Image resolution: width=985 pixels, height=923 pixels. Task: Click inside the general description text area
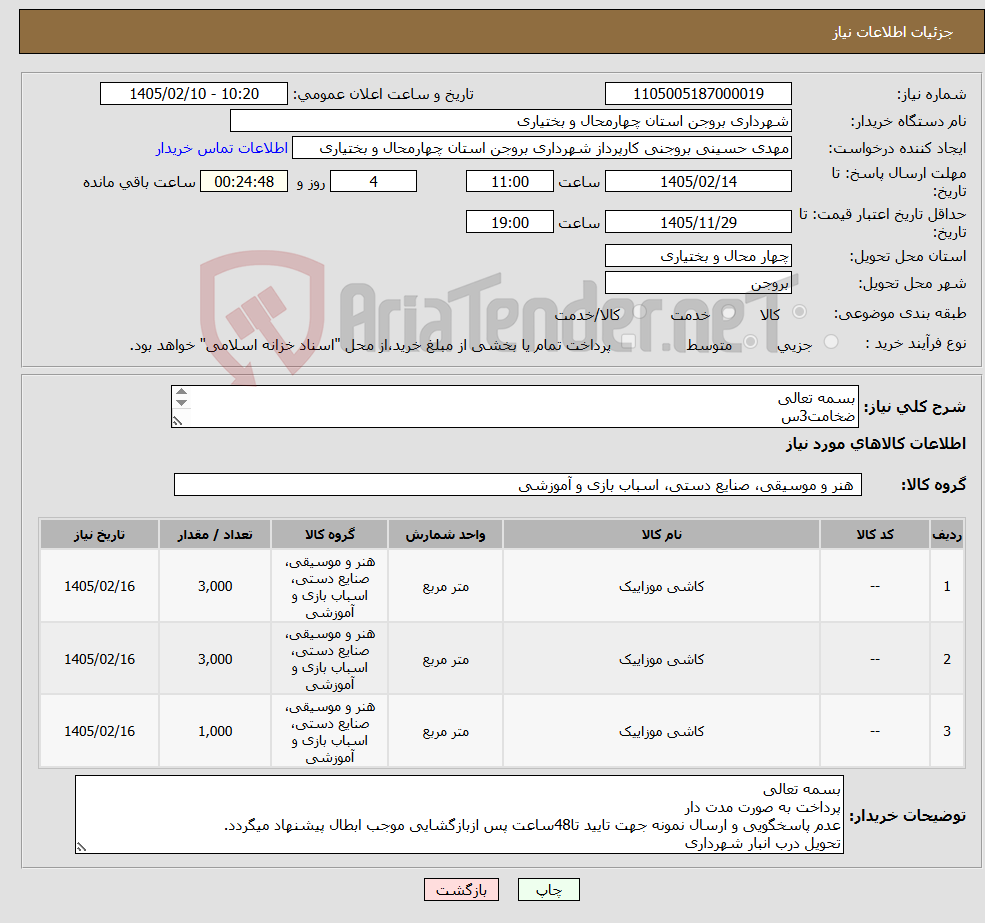514,407
